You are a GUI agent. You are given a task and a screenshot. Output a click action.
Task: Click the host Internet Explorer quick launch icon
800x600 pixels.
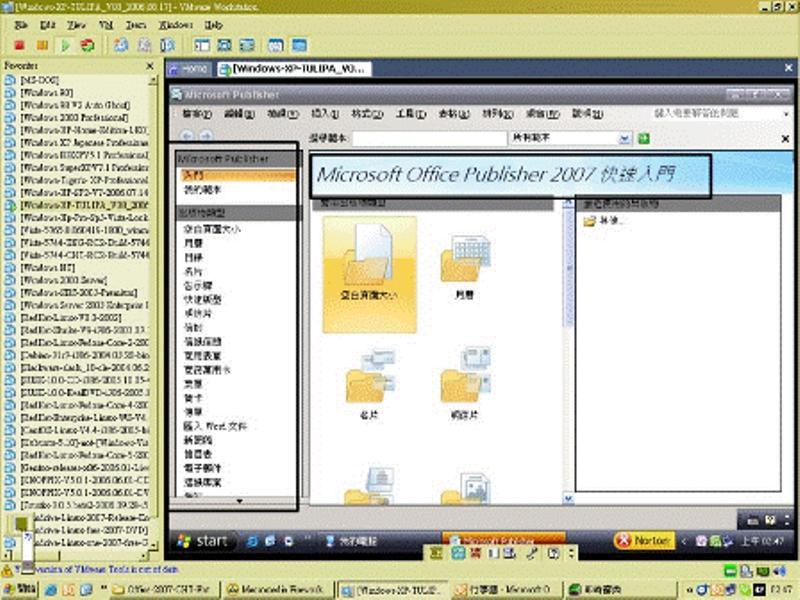51,590
